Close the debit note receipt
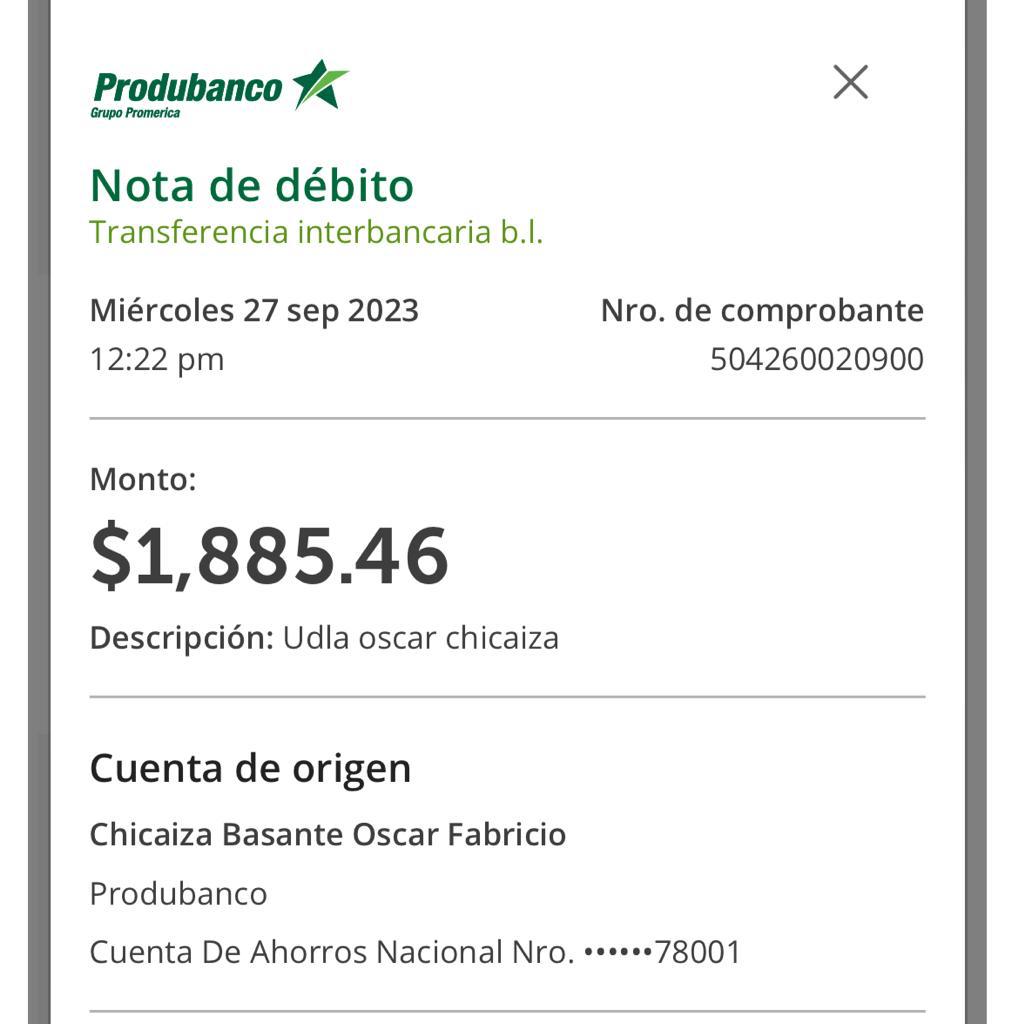Screen dimensions: 1019x1024 point(850,82)
